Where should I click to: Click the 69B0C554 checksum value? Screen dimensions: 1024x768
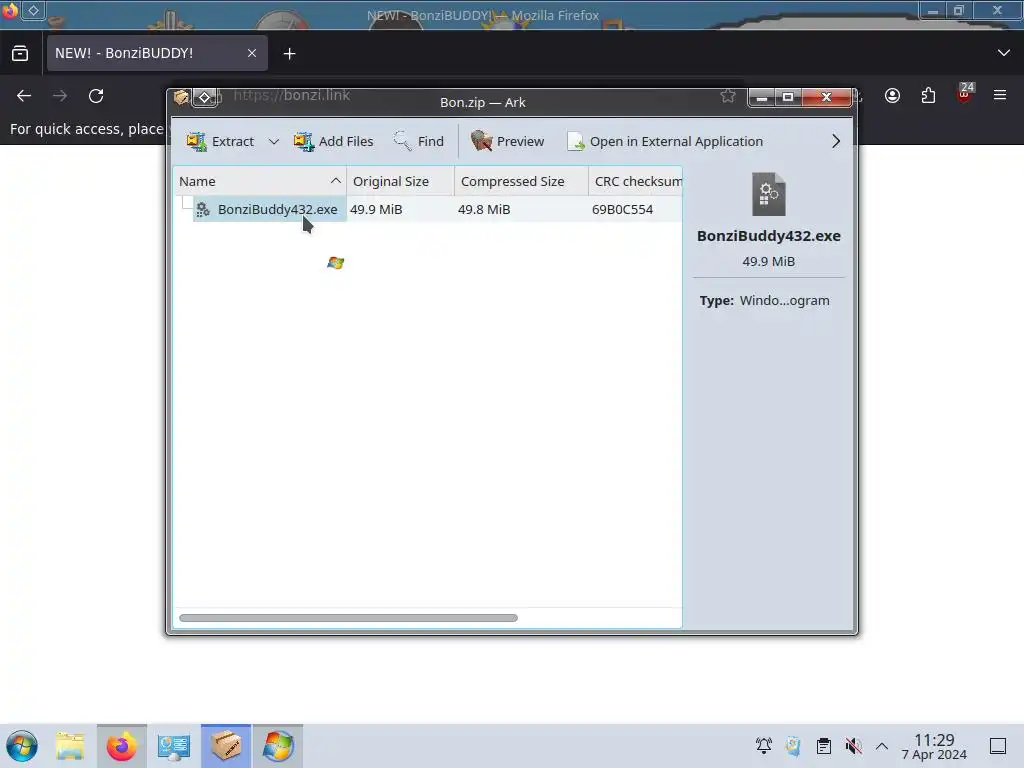click(x=622, y=209)
